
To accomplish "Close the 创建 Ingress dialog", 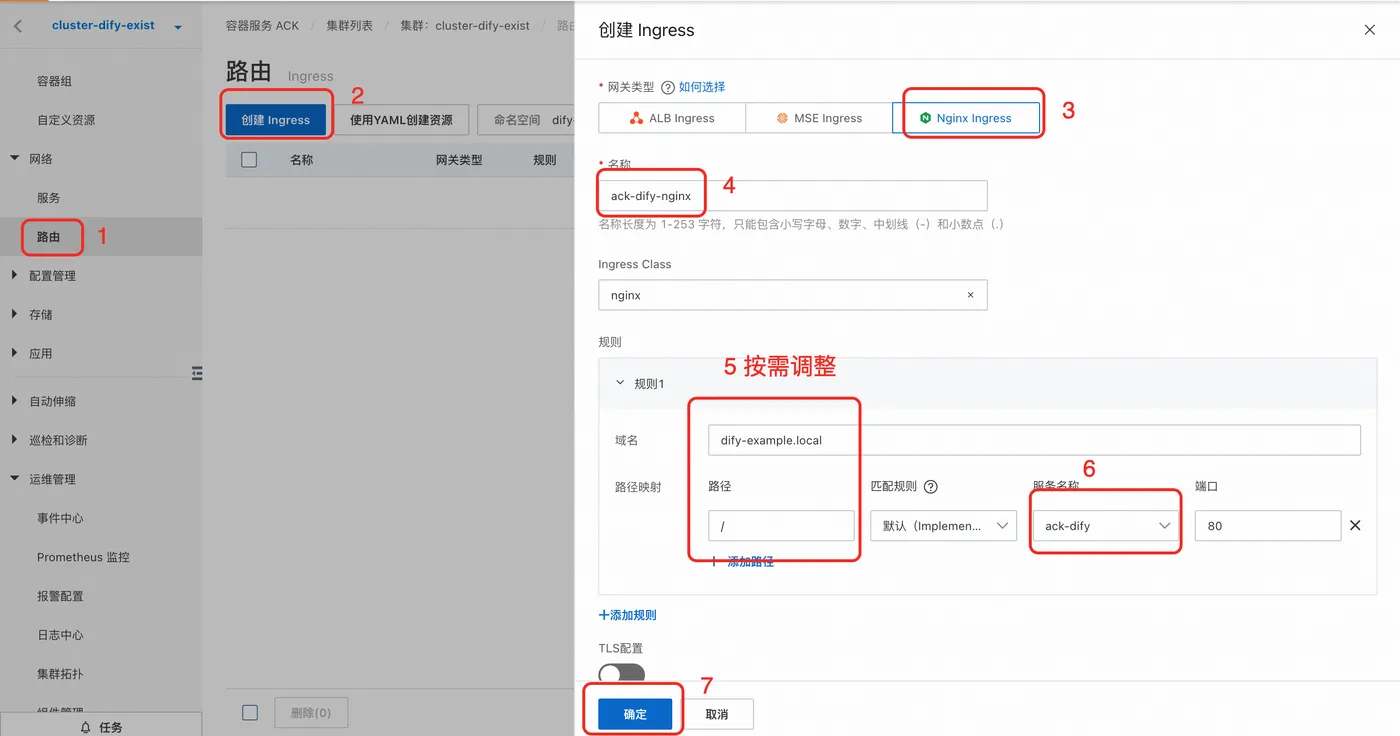I will (1370, 30).
